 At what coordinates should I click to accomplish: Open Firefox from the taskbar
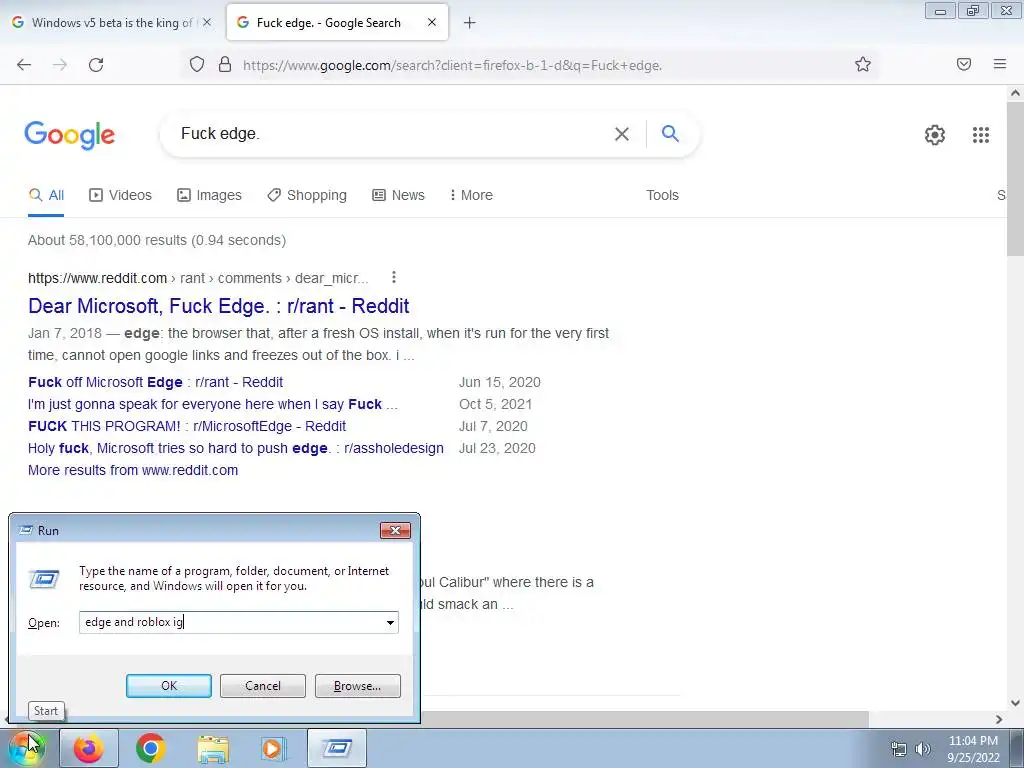point(89,748)
